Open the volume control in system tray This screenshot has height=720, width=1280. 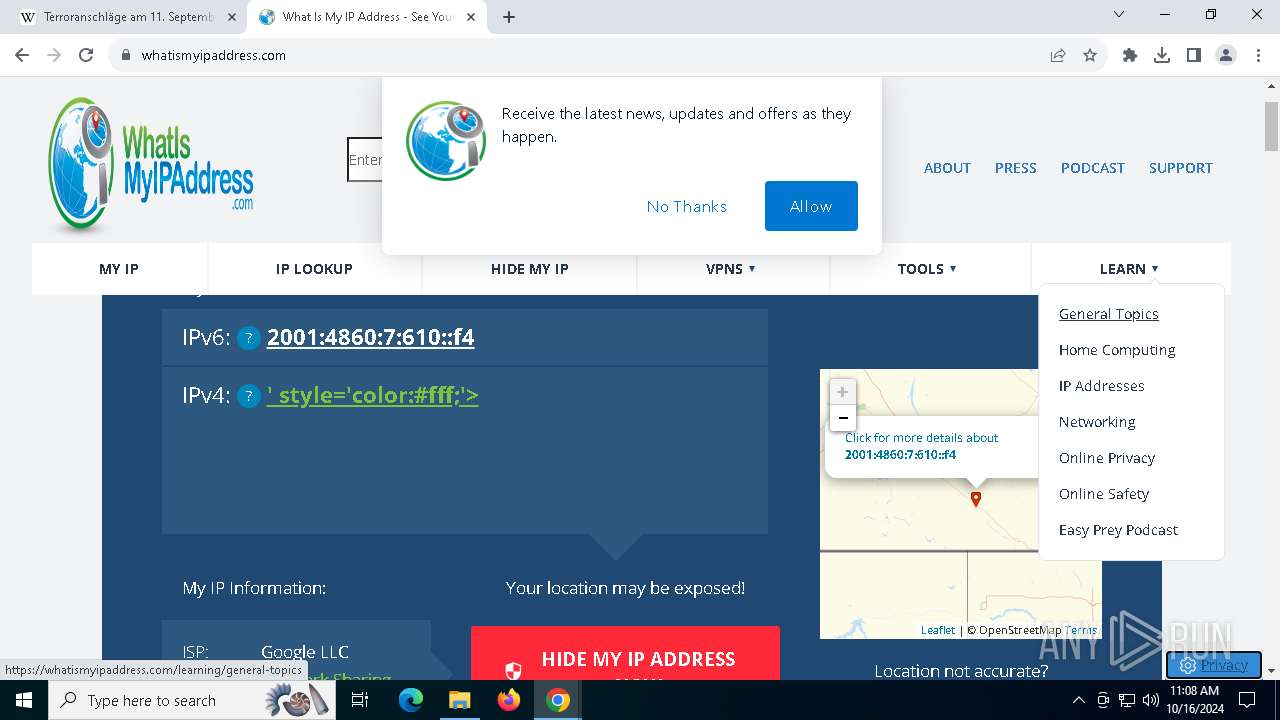coord(1151,700)
